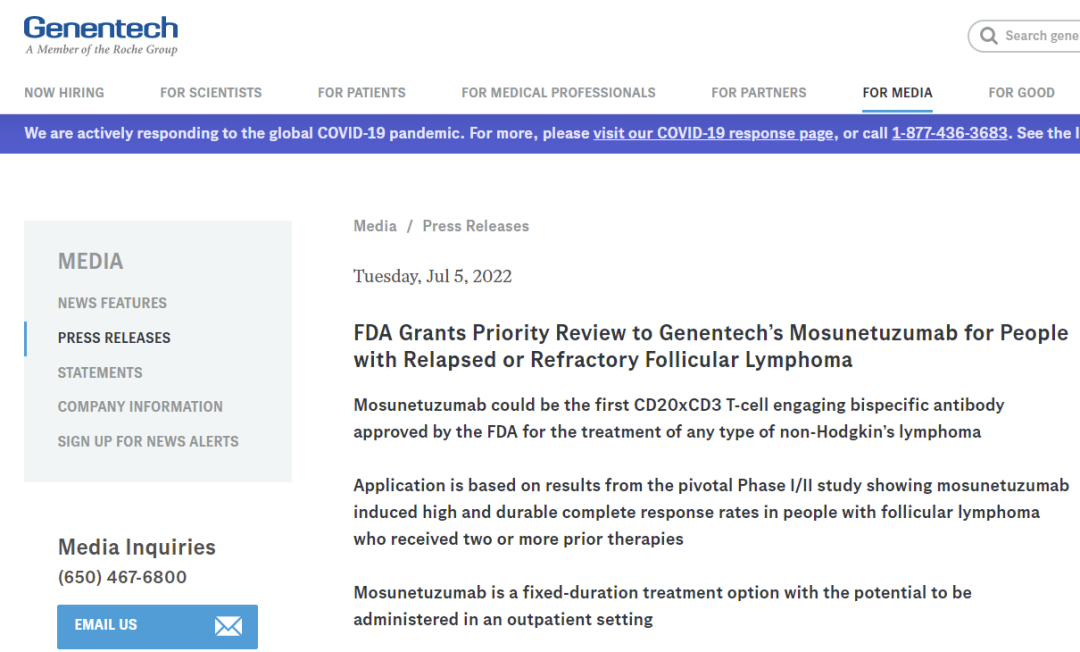1080x652 pixels.
Task: Open the For Partners page
Action: 759,93
